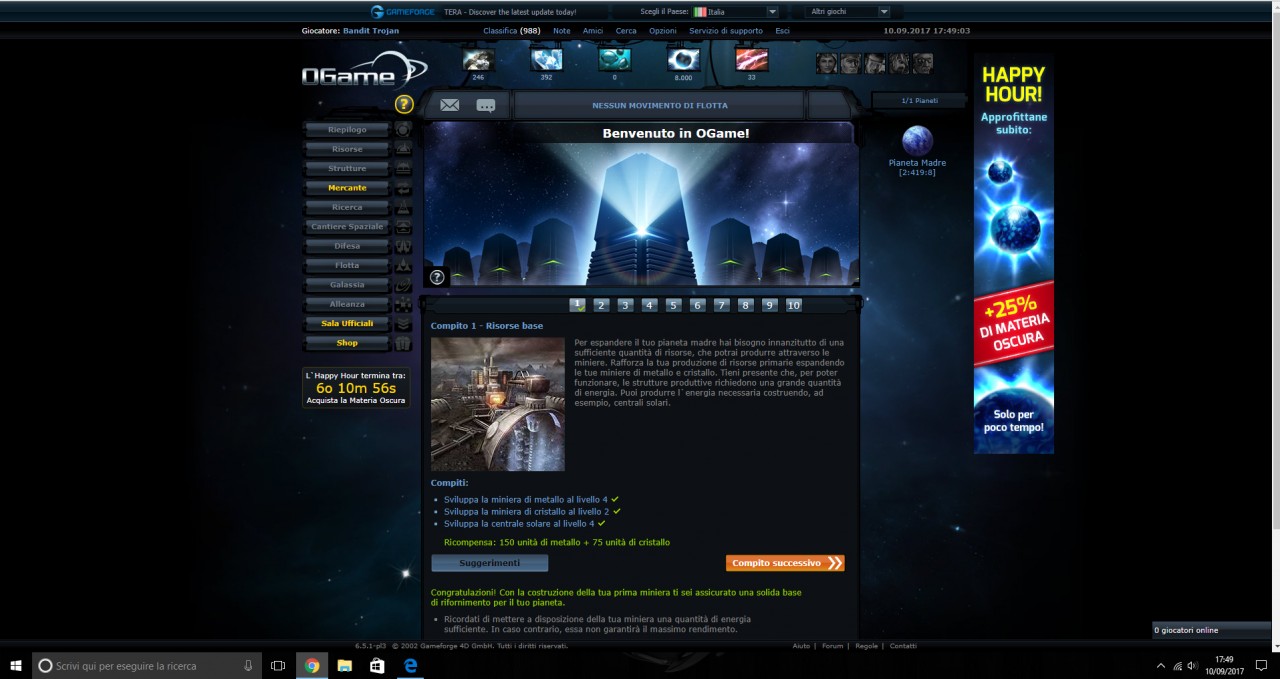This screenshot has height=679, width=1280.
Task: Click the Suggerimenti button
Action: pyautogui.click(x=490, y=563)
